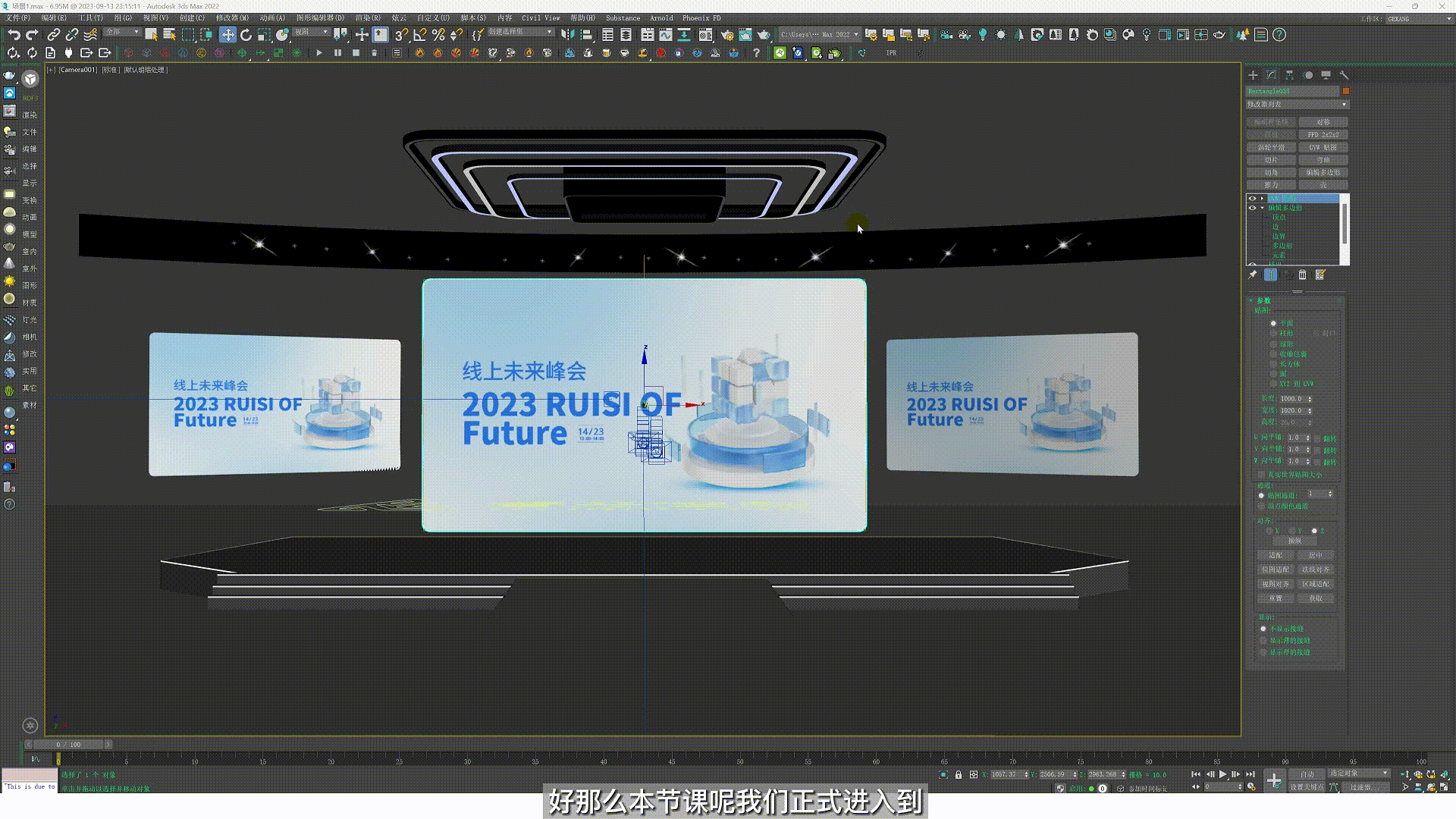Click the Undo arrow icon
This screenshot has height=819, width=1456.
pos(14,35)
